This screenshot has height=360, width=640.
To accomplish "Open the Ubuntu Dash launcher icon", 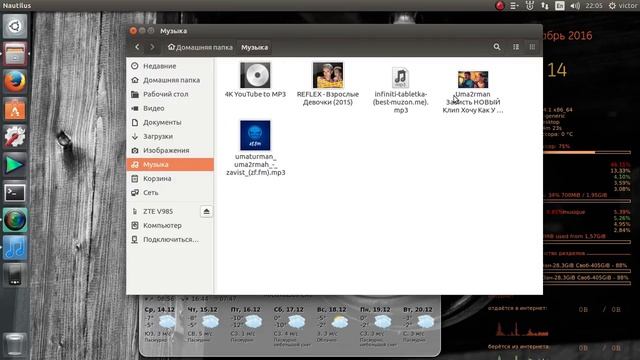I will [x=15, y=27].
